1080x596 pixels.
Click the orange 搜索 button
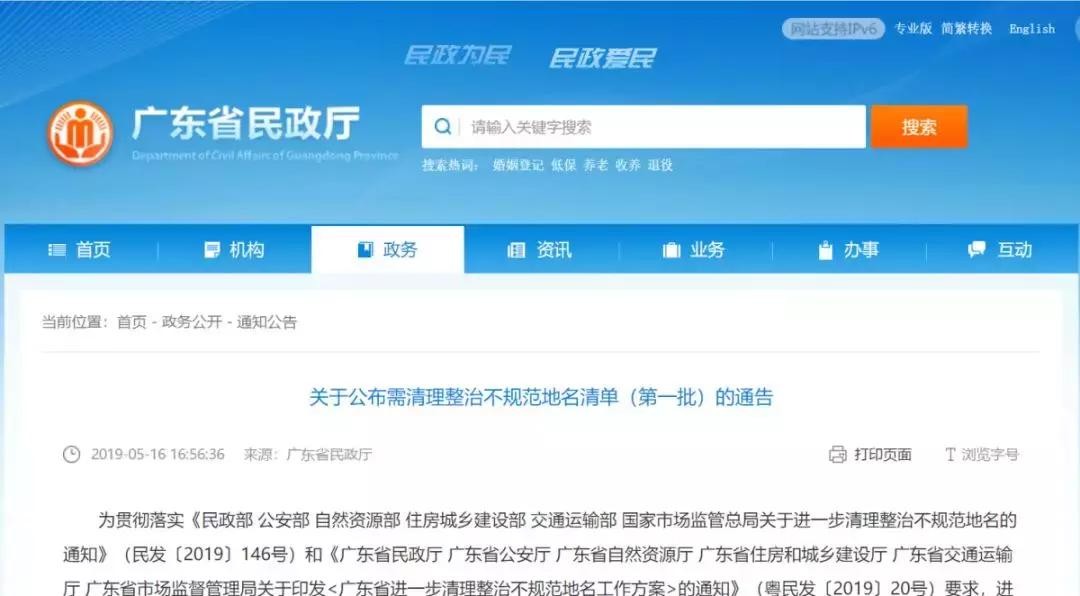[919, 127]
